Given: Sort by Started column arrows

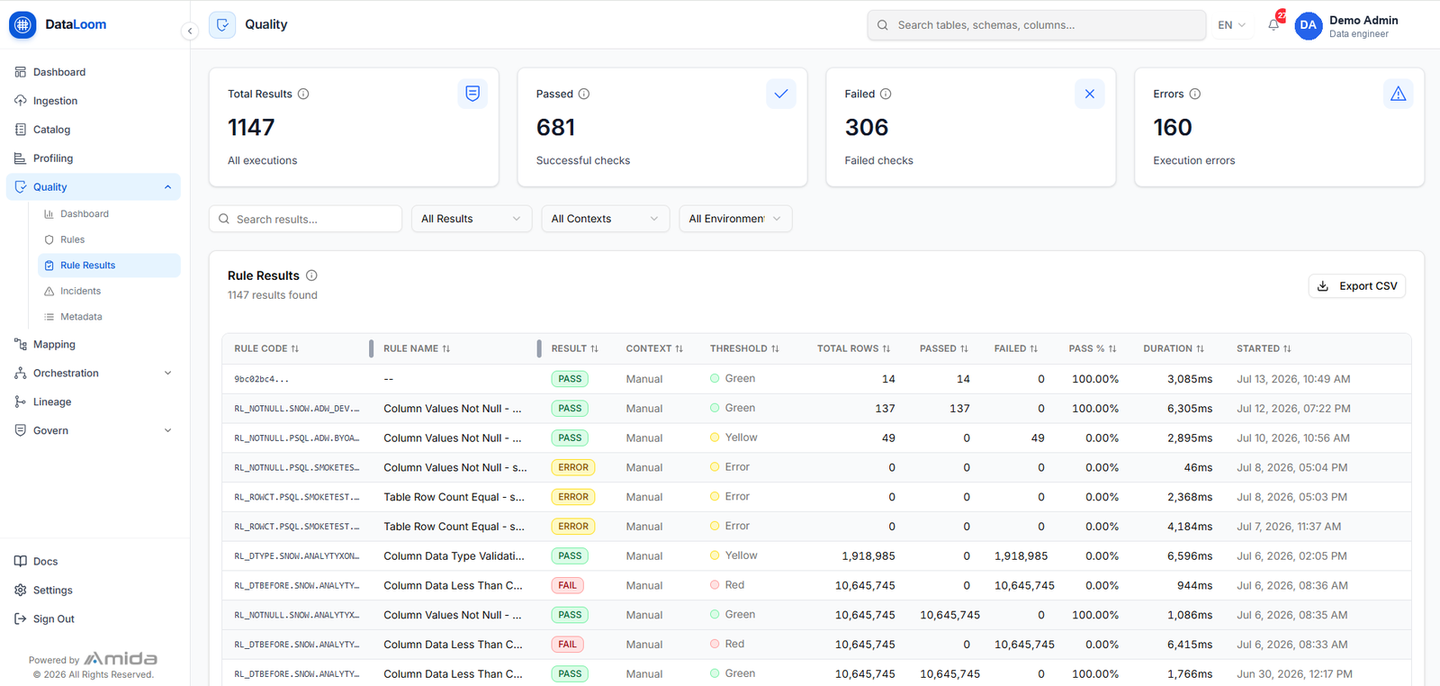Looking at the screenshot, I should click(x=1287, y=349).
